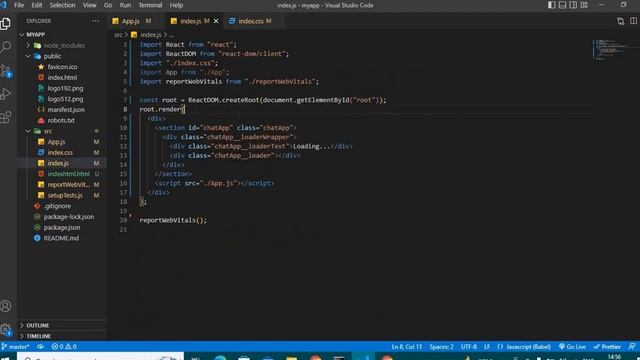Open Run and Debug view

pyautogui.click(x=6, y=94)
